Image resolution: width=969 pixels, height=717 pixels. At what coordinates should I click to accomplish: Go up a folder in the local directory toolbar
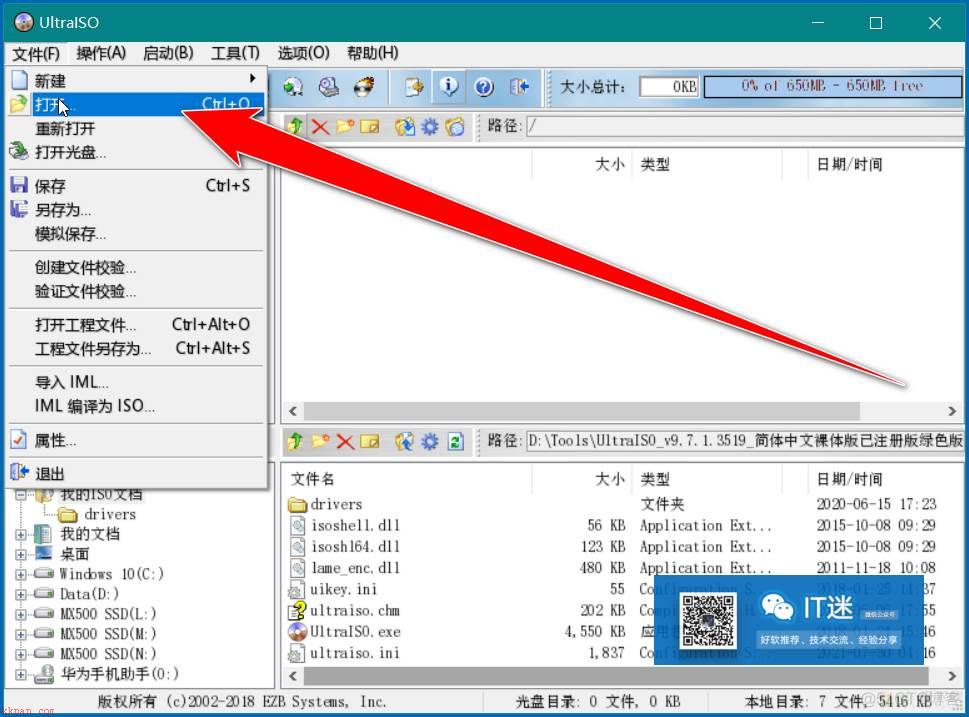point(295,441)
